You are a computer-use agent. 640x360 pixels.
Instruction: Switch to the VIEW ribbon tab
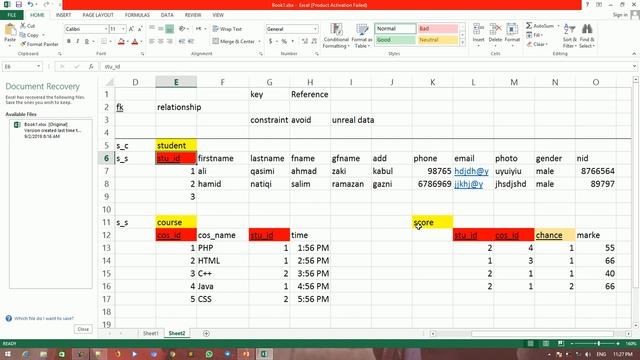(x=218, y=15)
